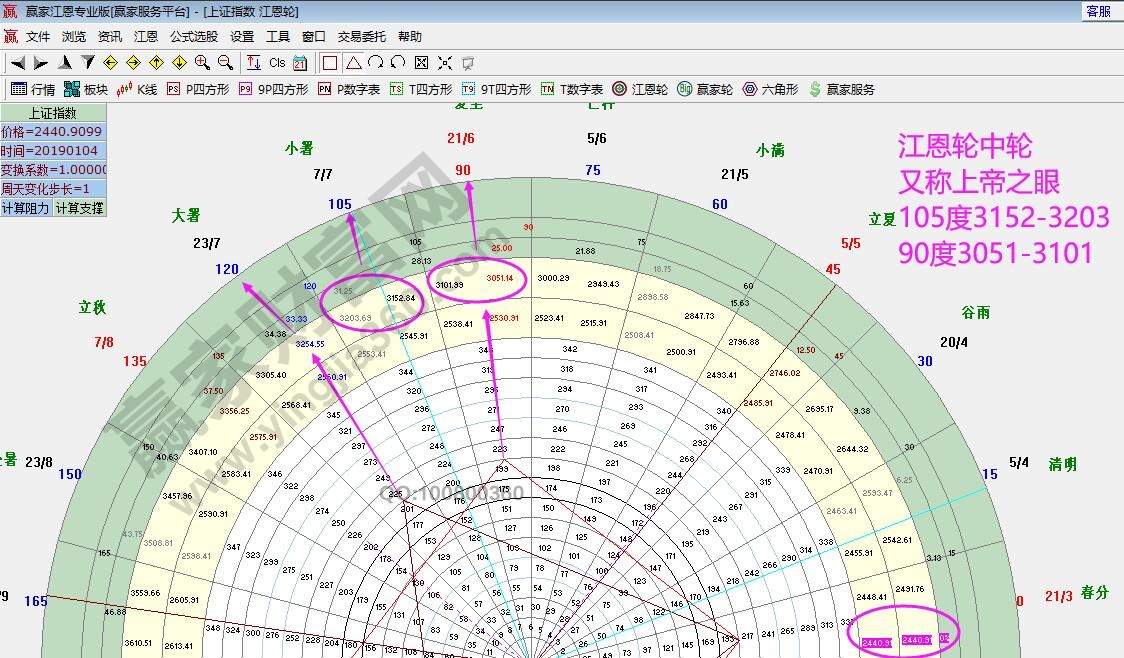Click the yellow up arrow diamond icon

[156, 62]
